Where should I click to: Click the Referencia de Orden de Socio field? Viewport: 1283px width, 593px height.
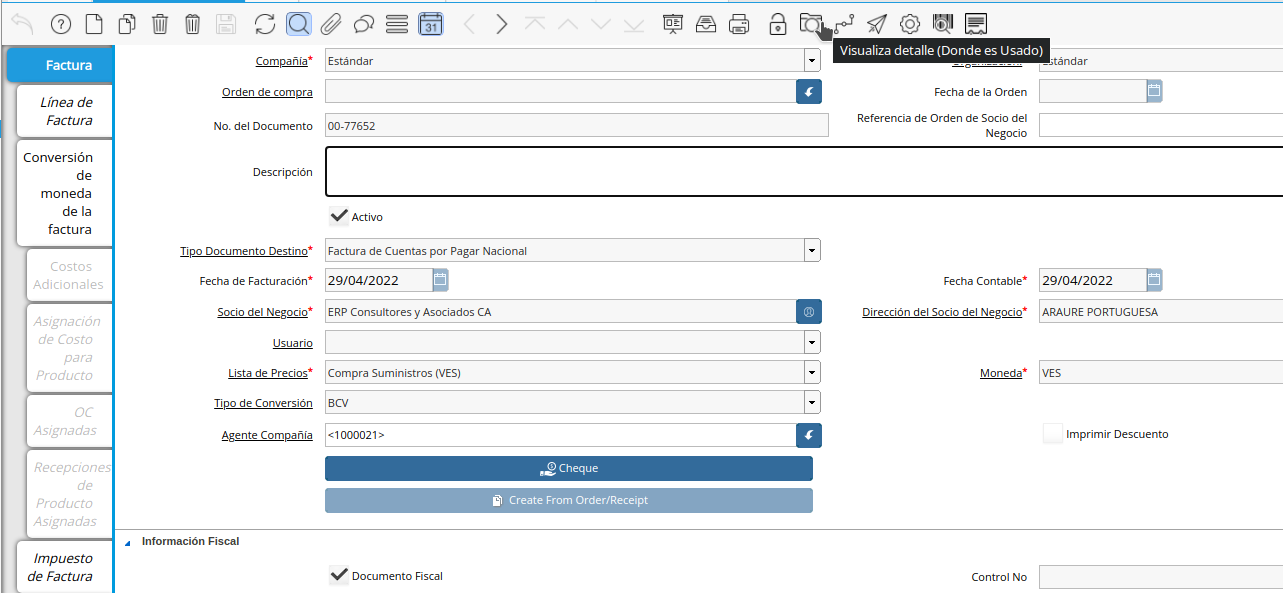tap(1161, 125)
